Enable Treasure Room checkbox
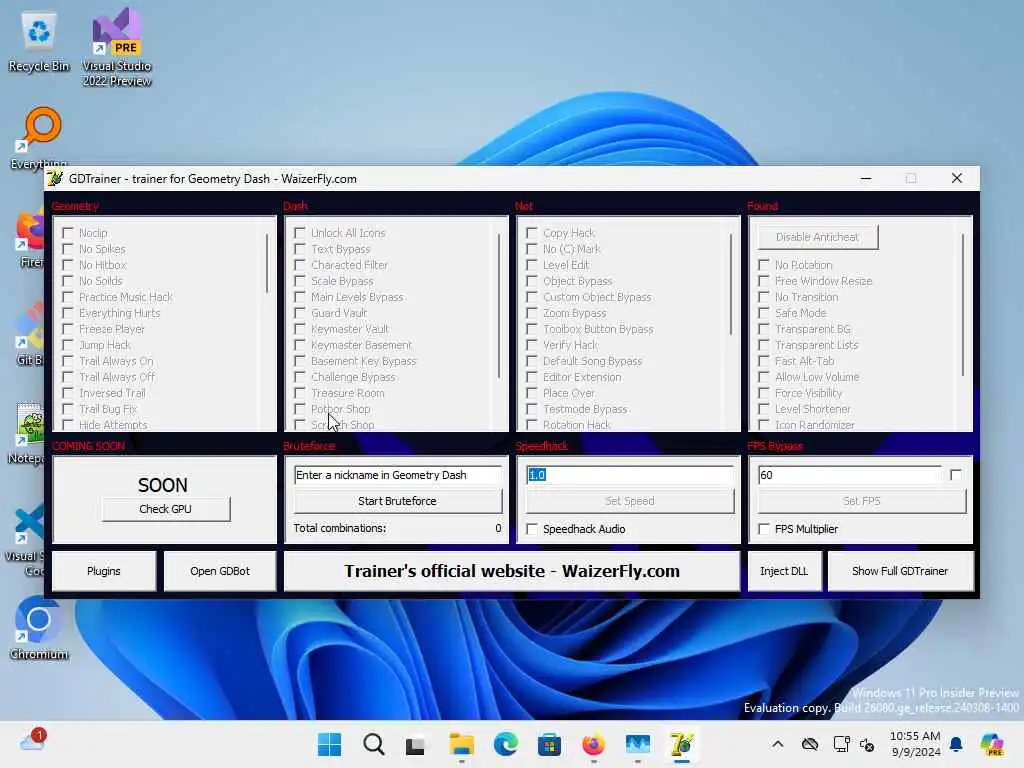This screenshot has height=768, width=1024. [300, 392]
